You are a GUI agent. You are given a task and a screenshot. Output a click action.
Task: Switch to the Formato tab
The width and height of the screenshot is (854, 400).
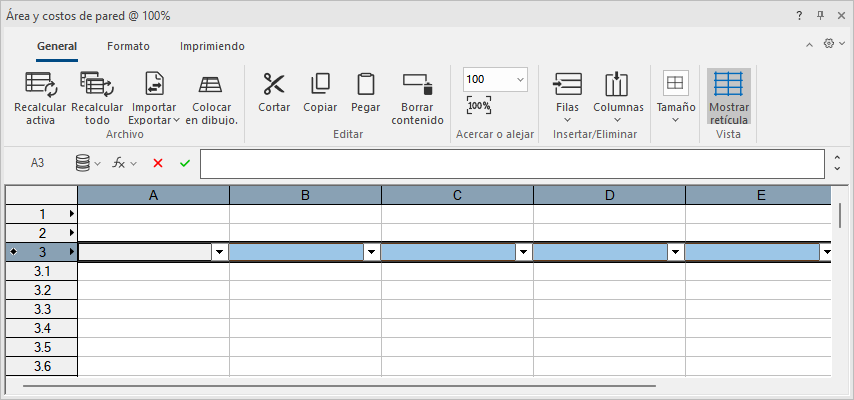(x=128, y=46)
